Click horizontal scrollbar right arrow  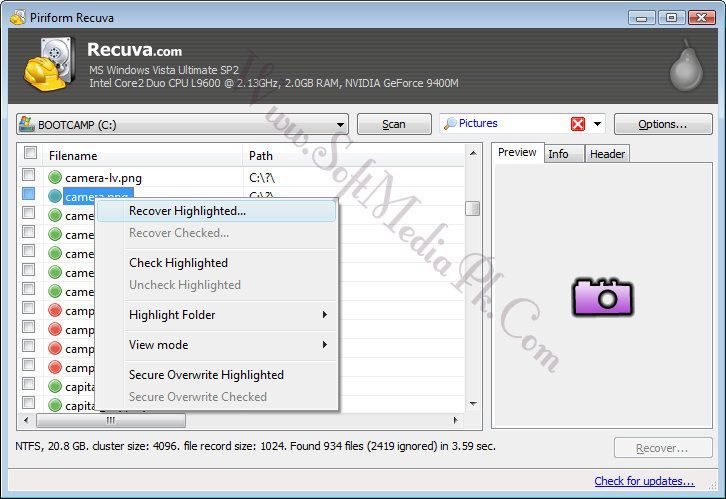click(x=456, y=420)
